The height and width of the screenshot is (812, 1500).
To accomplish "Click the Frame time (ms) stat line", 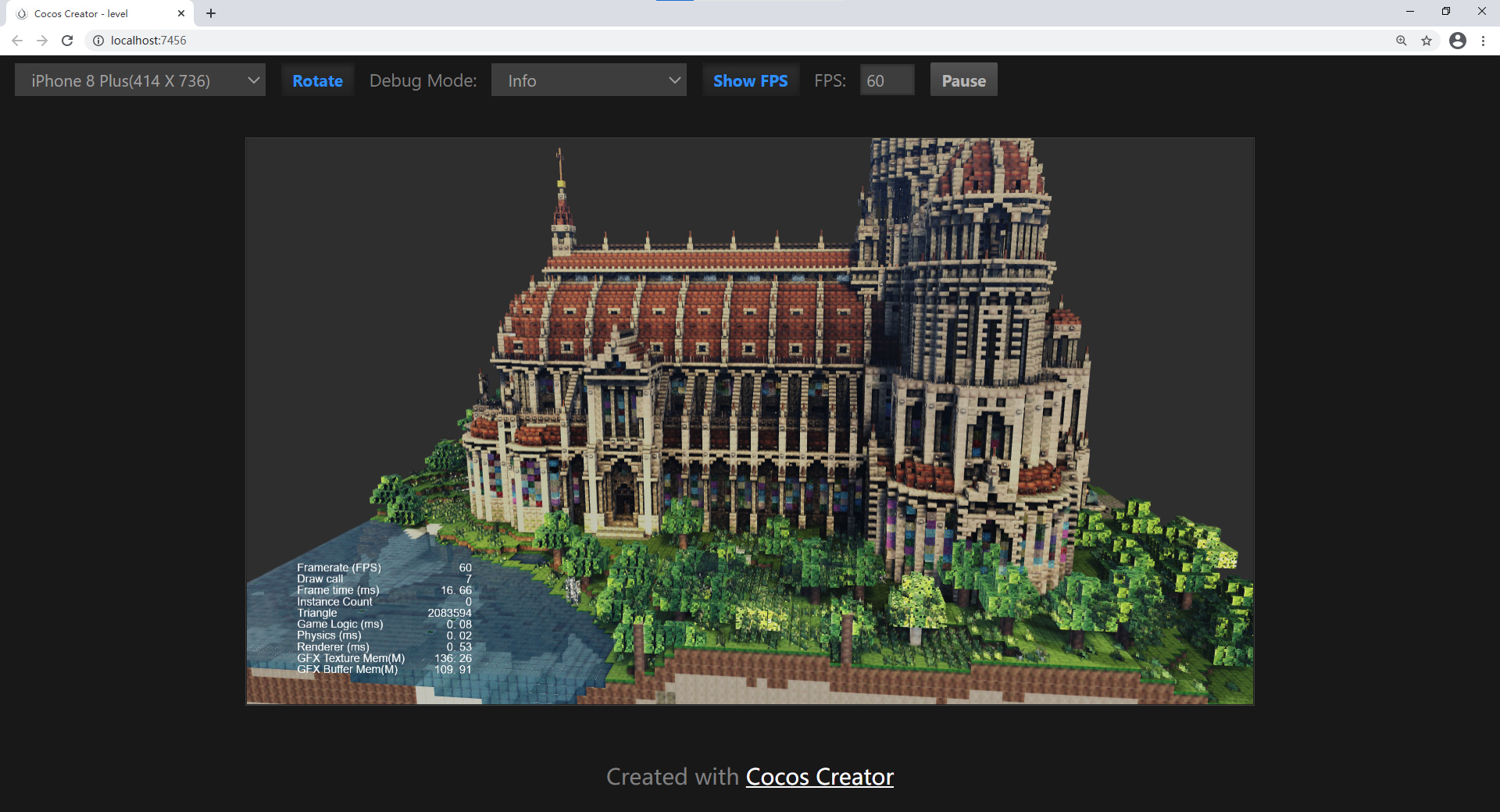I will click(384, 590).
